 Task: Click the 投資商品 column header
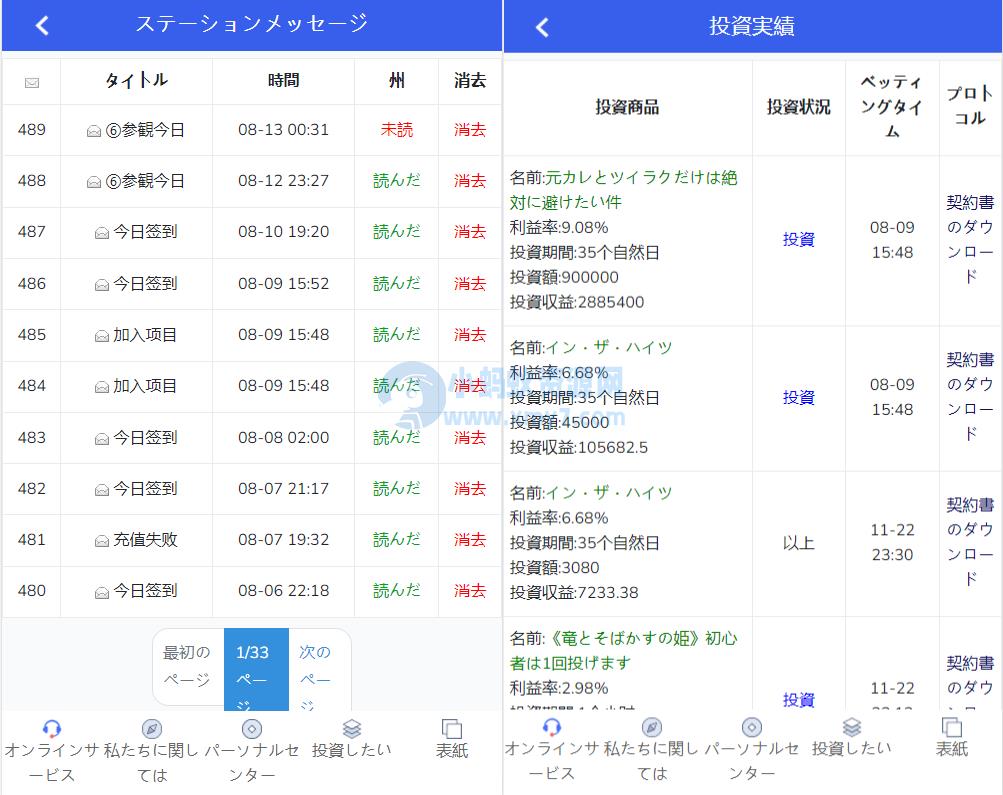[x=628, y=107]
